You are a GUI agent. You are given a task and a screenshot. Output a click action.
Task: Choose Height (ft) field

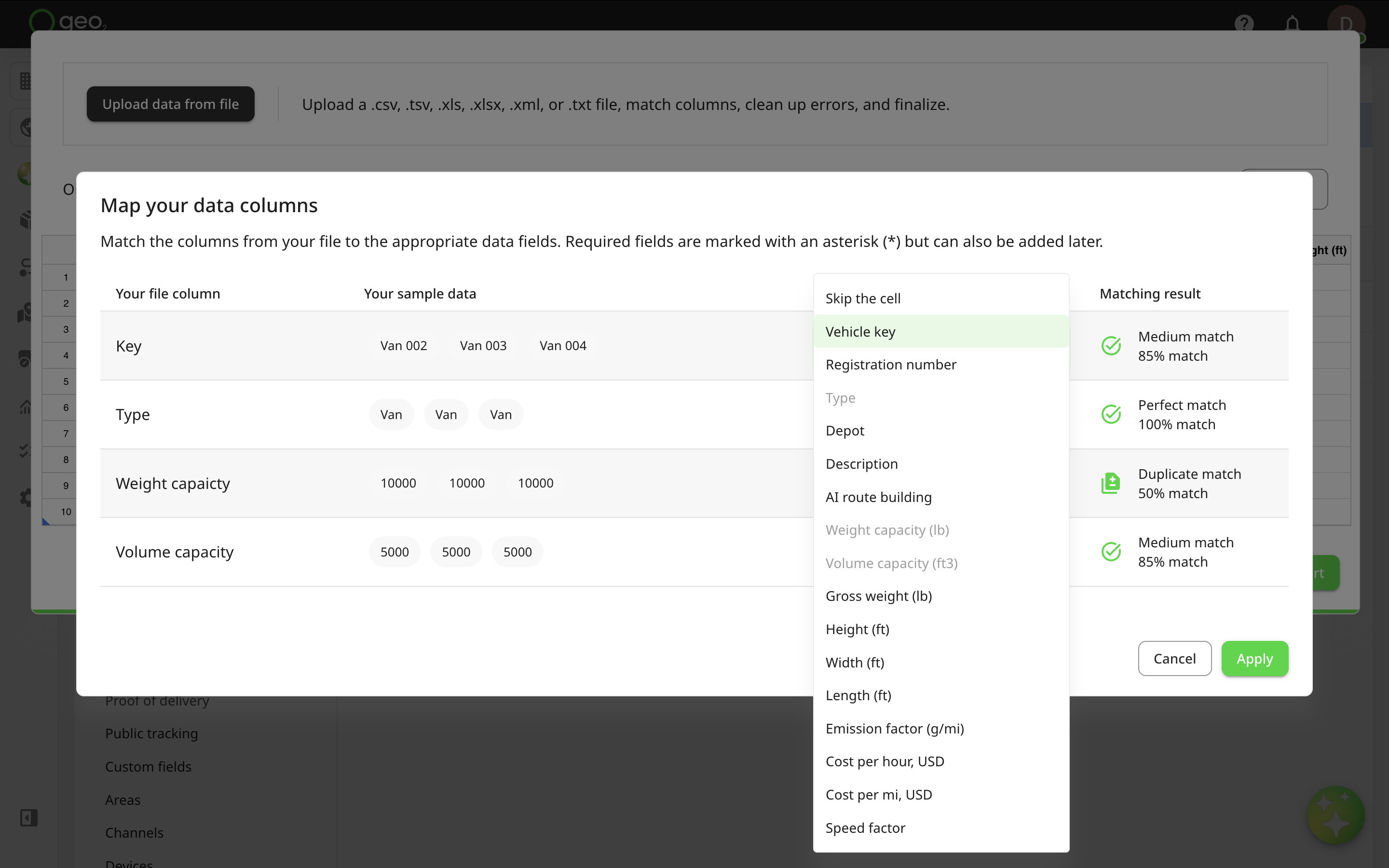(941, 629)
